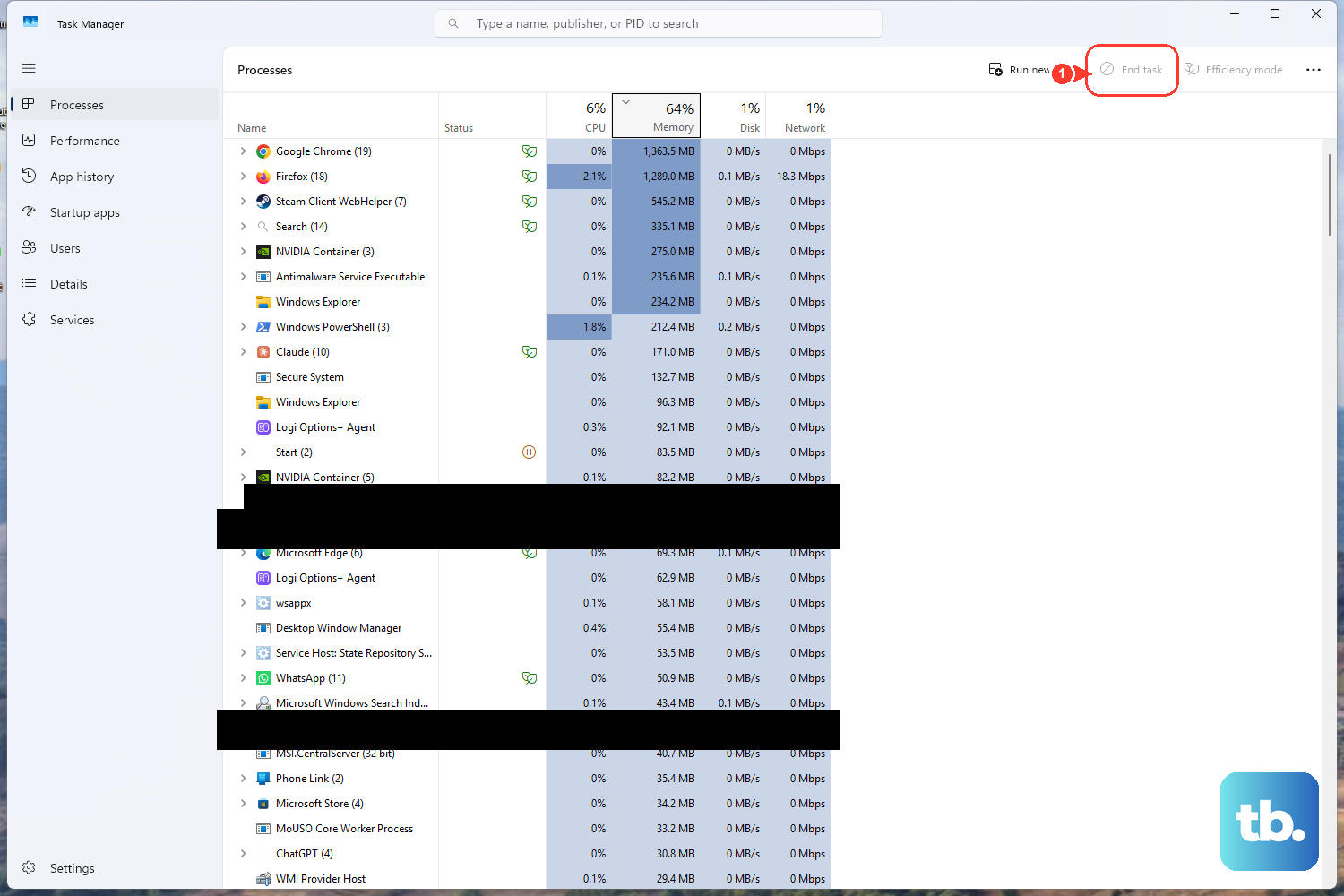Screen dimensions: 1344x896
Task: Open the App history page
Action: 114,177
